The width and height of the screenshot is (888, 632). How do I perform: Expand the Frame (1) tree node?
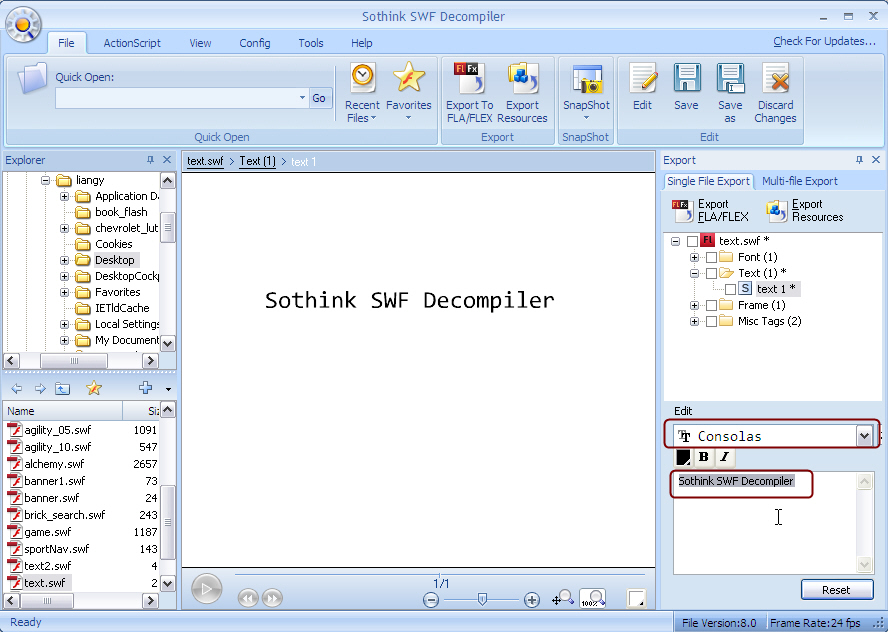(694, 306)
